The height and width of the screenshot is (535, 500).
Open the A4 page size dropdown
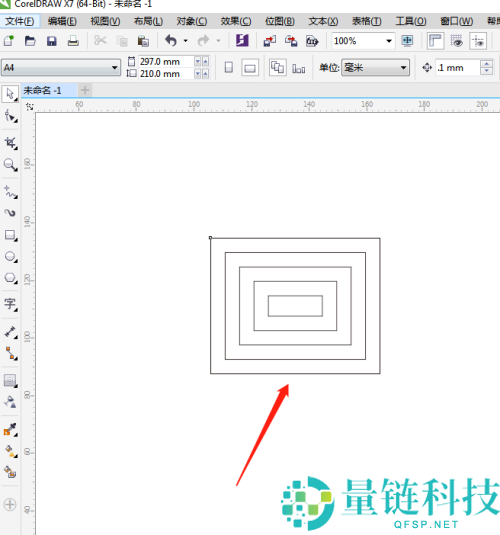pyautogui.click(x=61, y=68)
